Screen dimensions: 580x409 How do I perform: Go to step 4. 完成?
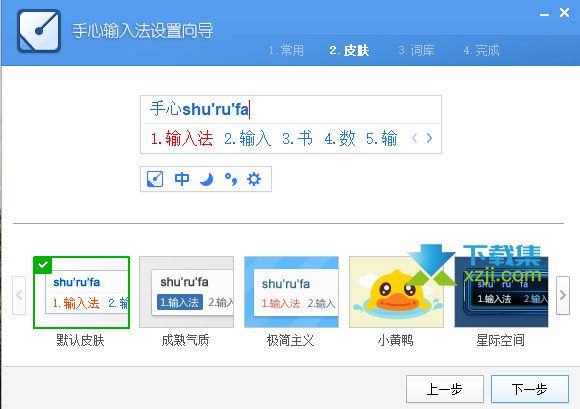(x=482, y=50)
